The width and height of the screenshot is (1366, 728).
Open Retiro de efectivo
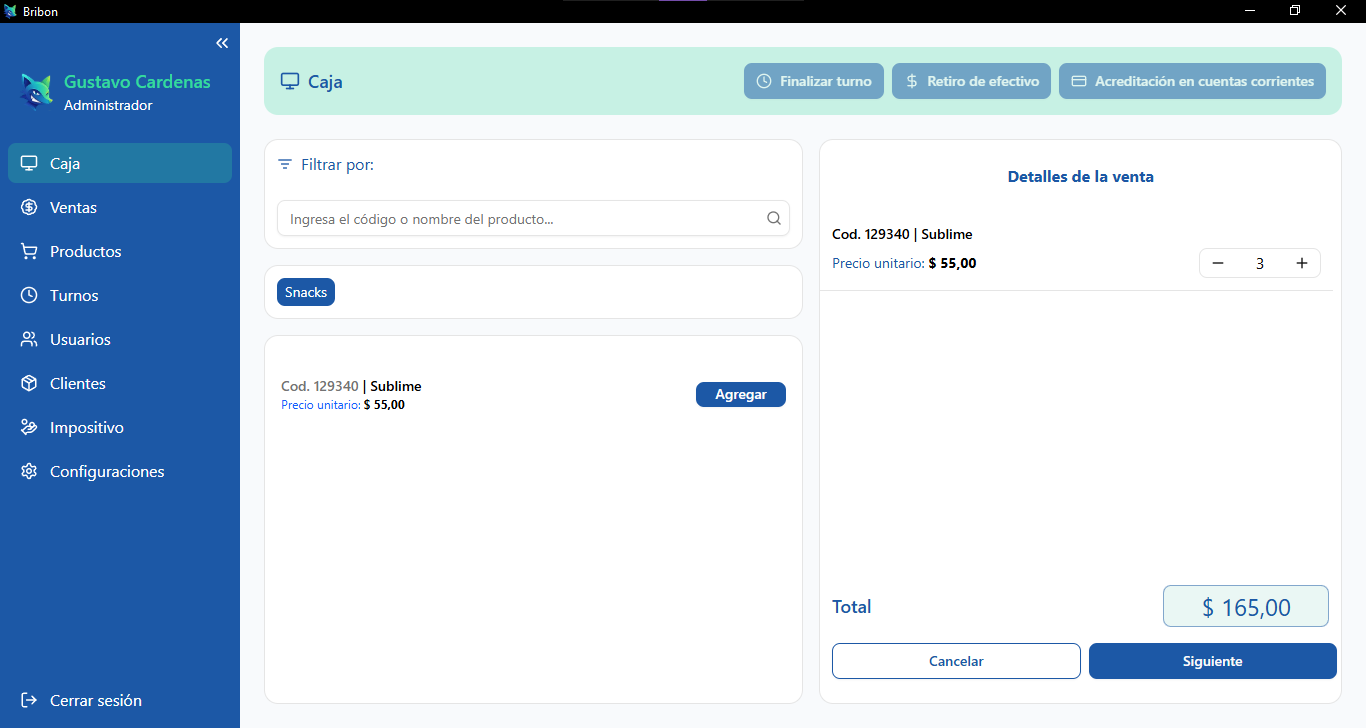tap(971, 81)
